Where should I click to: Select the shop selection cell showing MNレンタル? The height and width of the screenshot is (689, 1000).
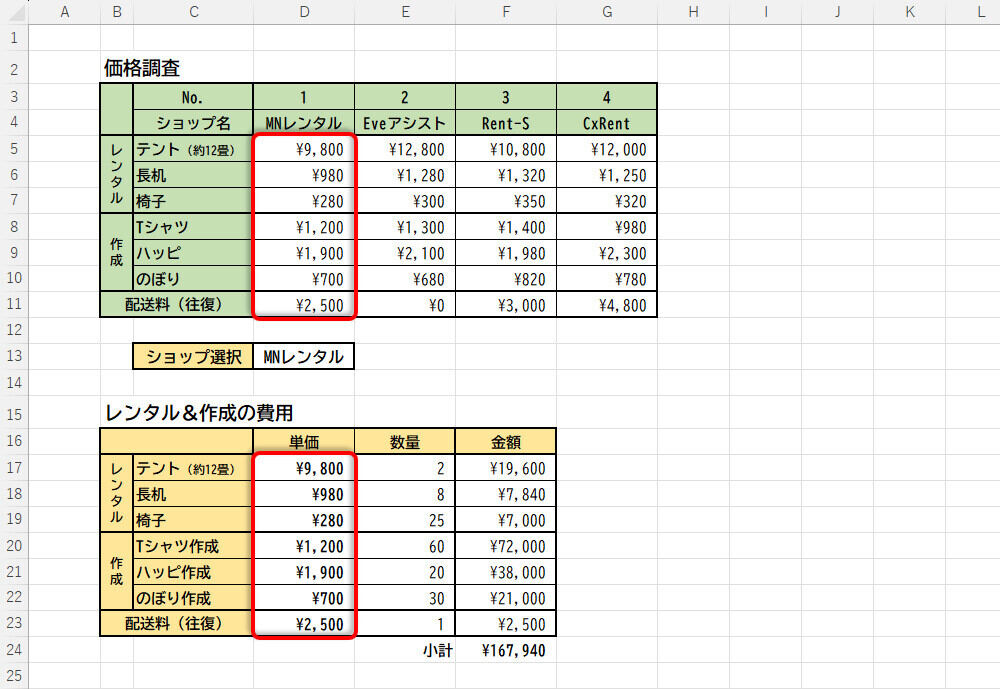click(x=304, y=357)
